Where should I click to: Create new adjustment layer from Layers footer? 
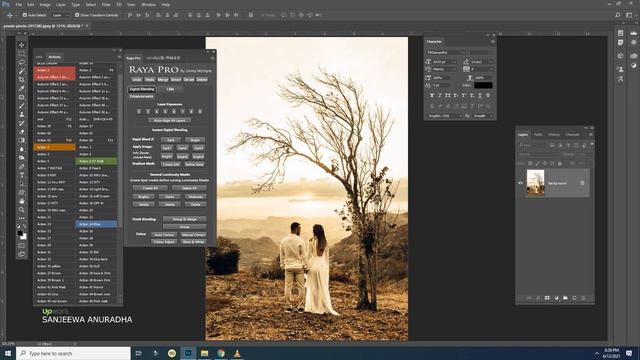click(x=556, y=298)
